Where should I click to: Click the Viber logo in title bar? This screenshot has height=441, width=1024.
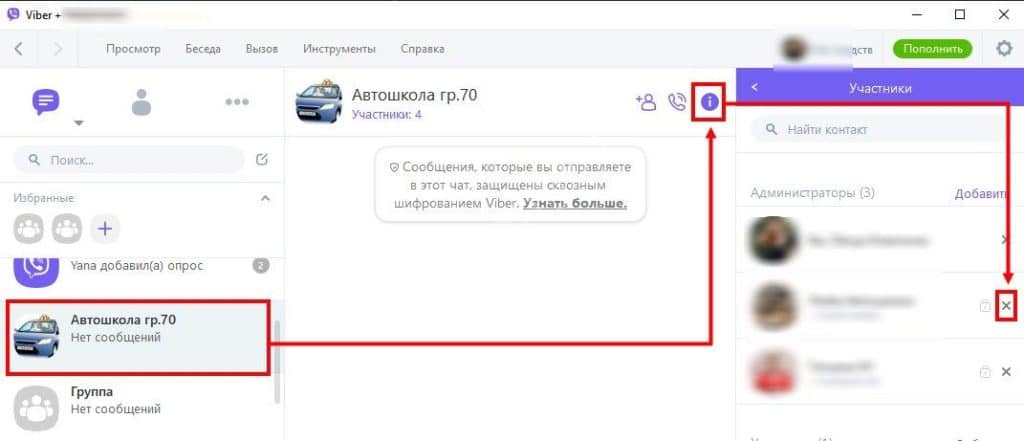[x=12, y=14]
